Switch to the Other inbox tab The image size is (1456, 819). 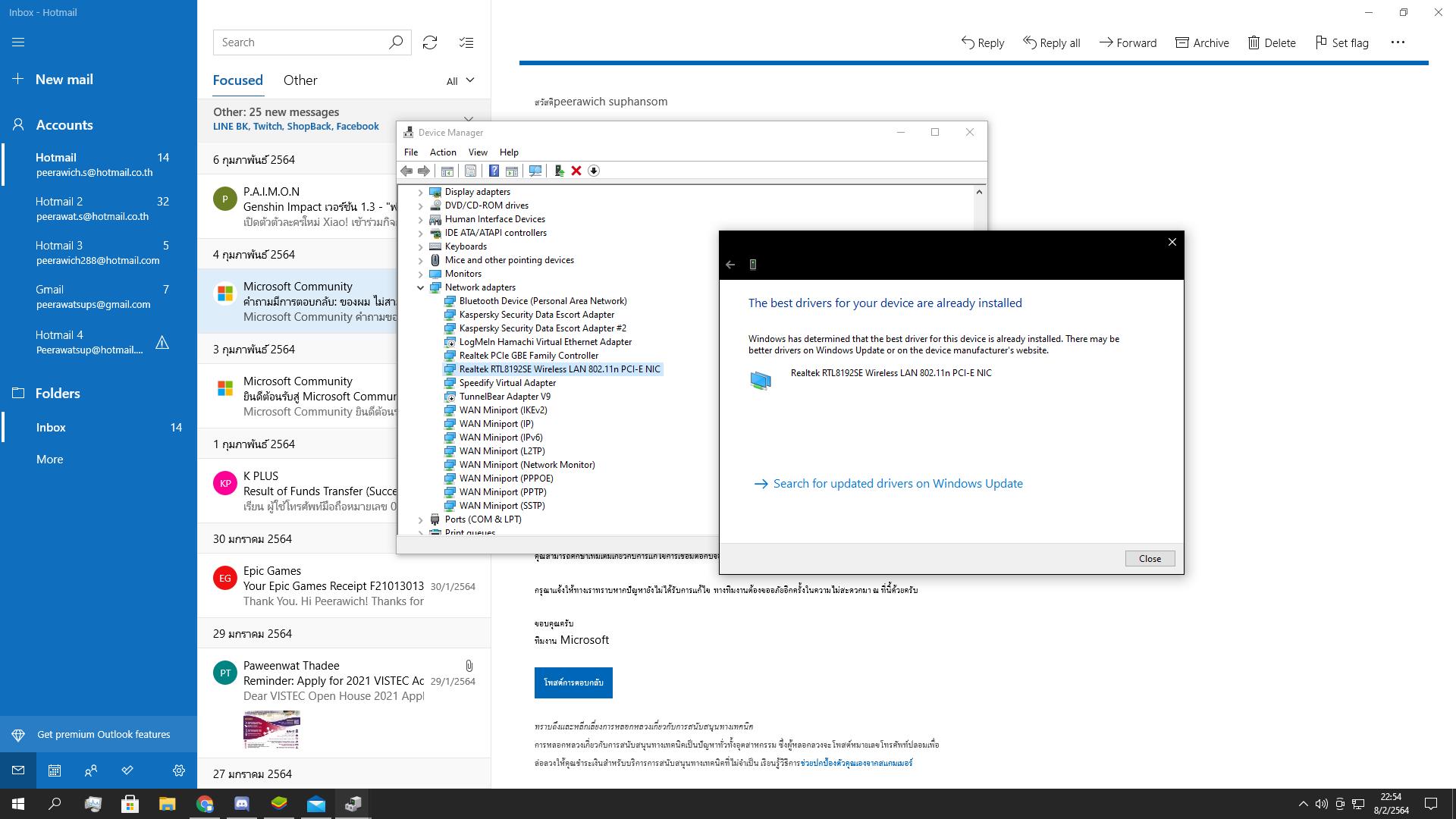click(x=300, y=80)
